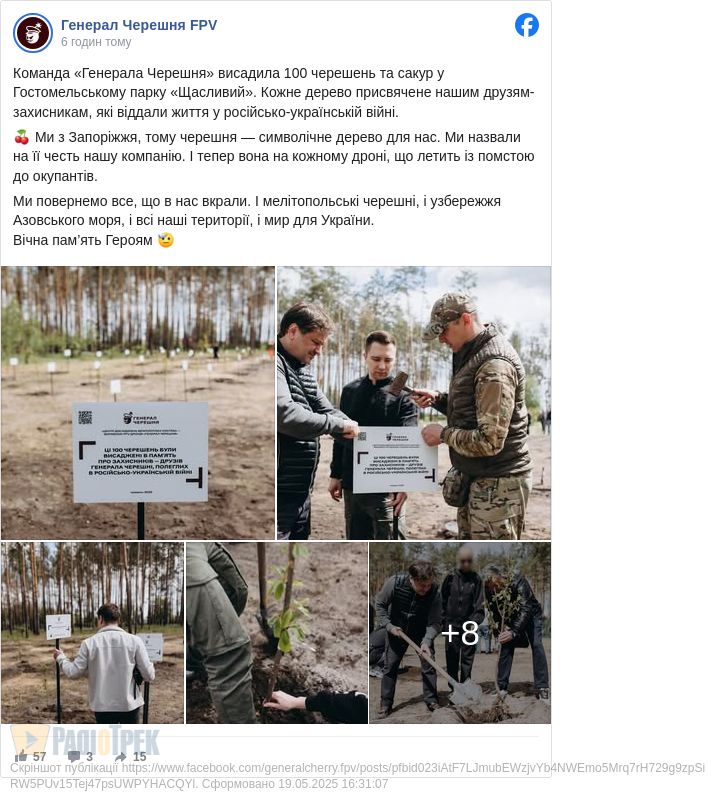Screen dimensions: 720x802
Task: Click the first paragraph of post text
Action: [274, 93]
